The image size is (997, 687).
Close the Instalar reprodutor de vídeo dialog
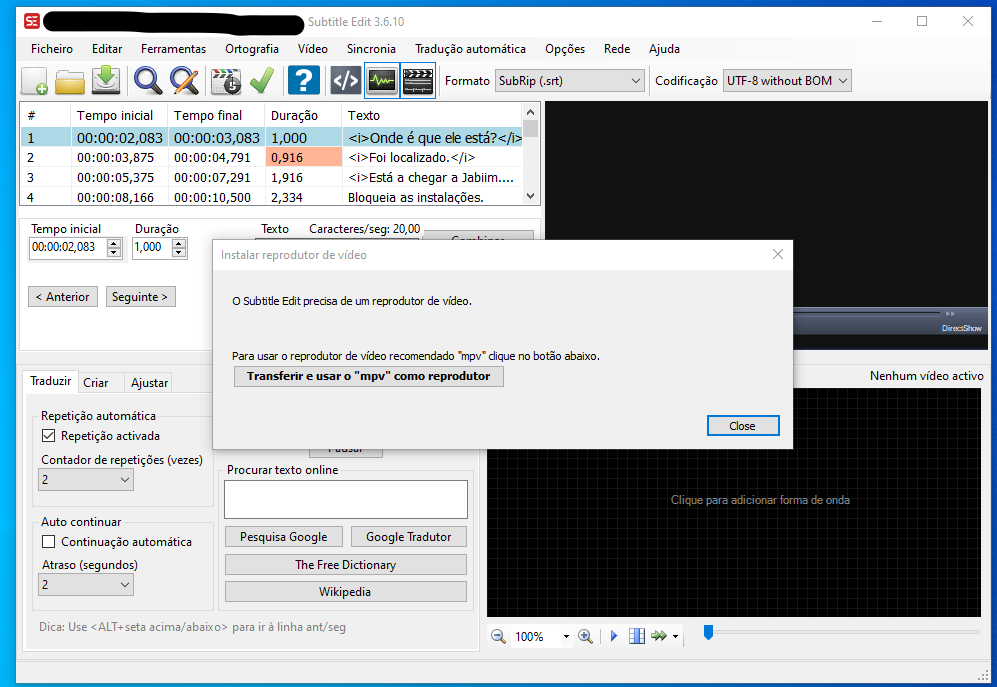(x=778, y=254)
